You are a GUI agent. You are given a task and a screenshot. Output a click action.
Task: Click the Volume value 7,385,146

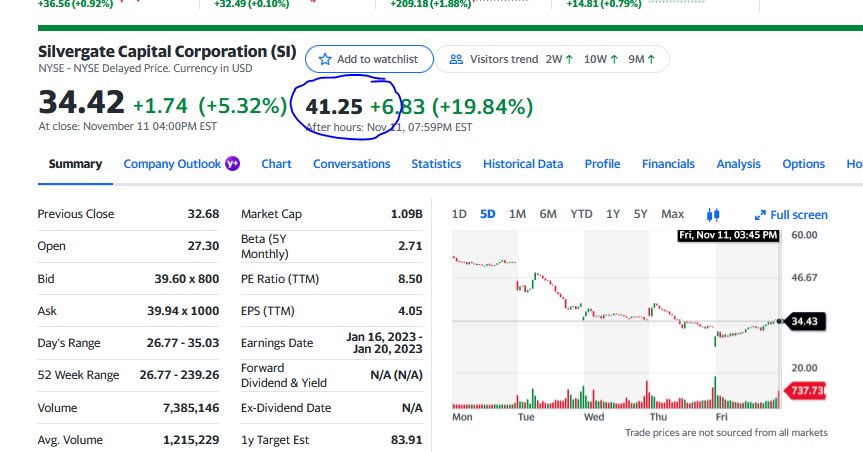191,408
